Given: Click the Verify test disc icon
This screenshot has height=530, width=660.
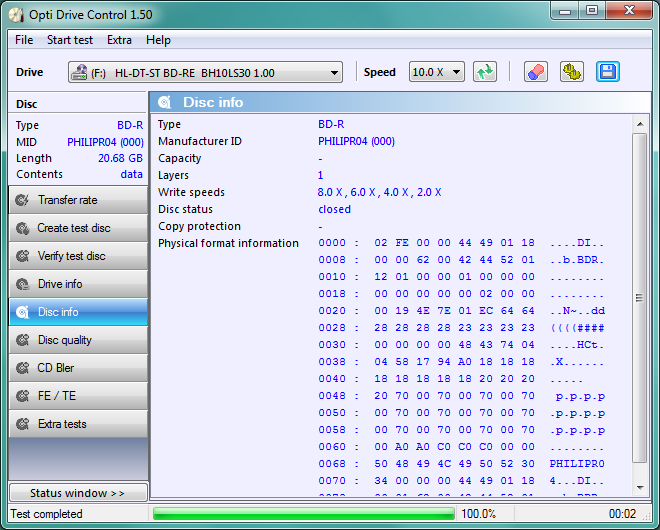Looking at the screenshot, I should pos(22,256).
